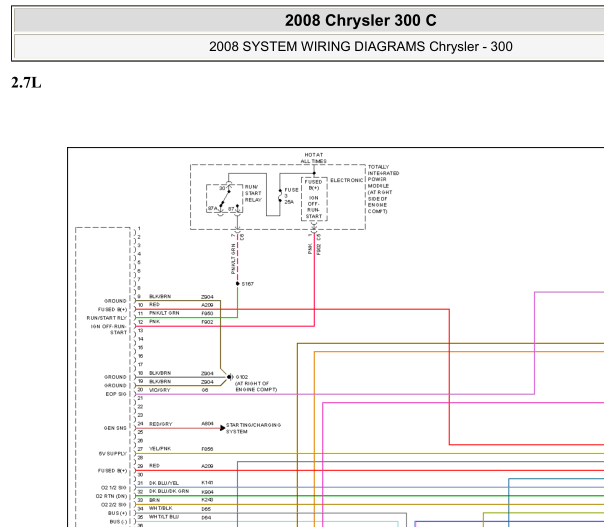604x527 pixels.
Task: Click the "STARTING/CHARGING SYSTEM" reference text
Action: [x=253, y=428]
